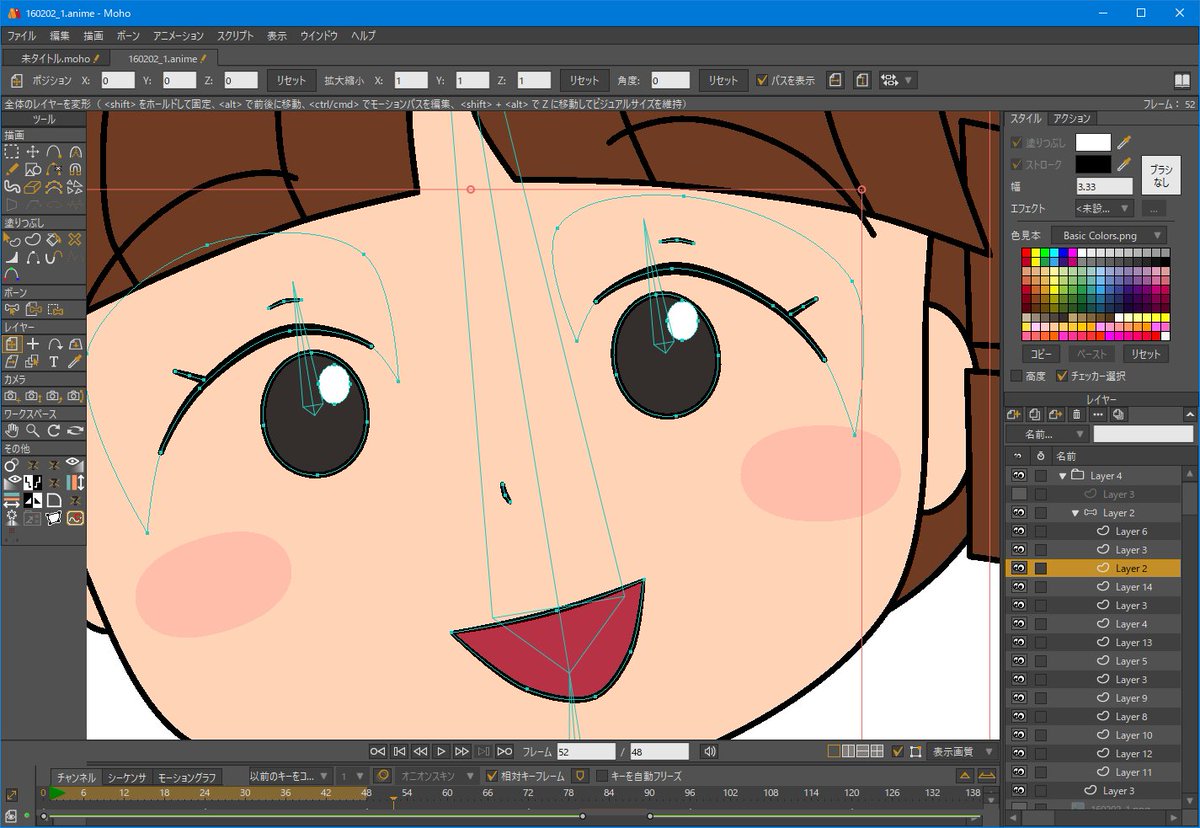Choose the Set Origin tool
Image resolution: width=1200 pixels, height=828 pixels.
(x=33, y=344)
